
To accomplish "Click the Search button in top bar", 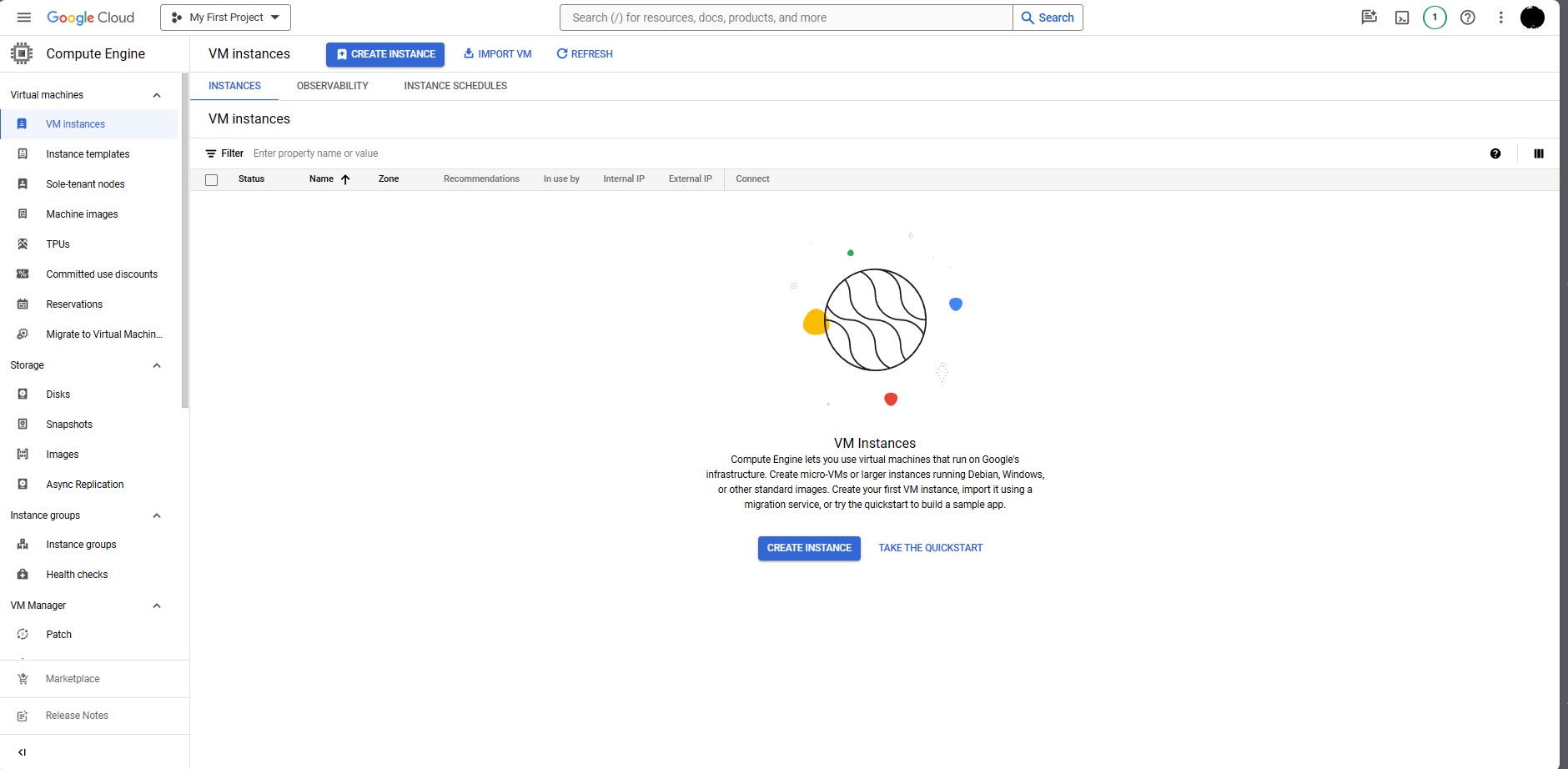I will (1048, 18).
